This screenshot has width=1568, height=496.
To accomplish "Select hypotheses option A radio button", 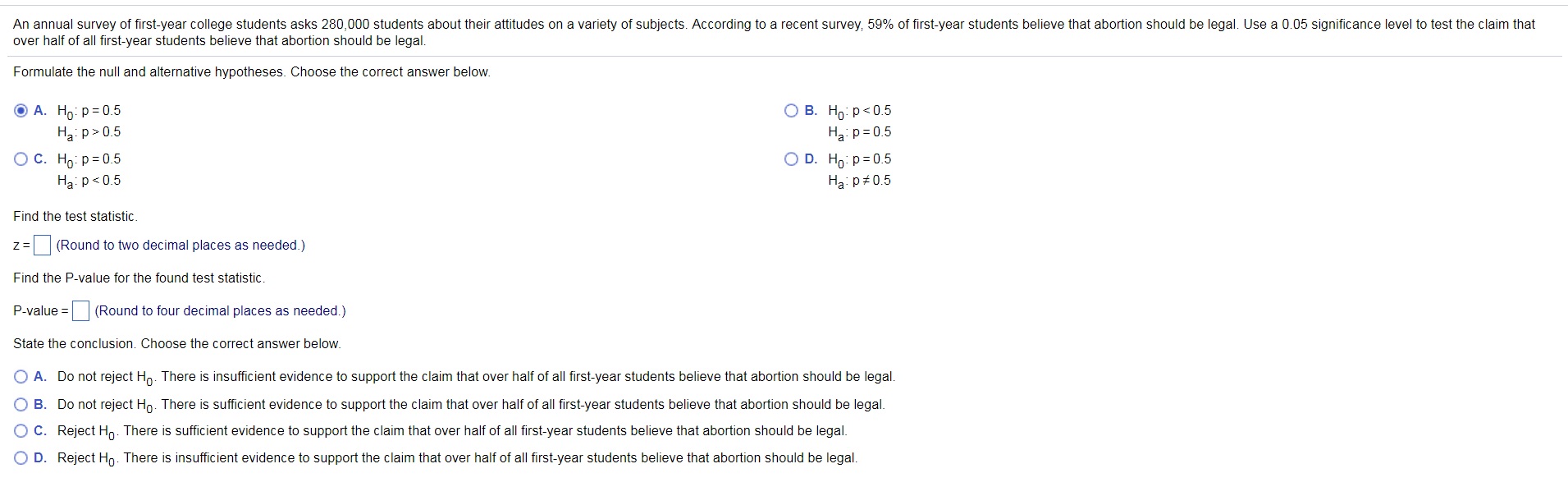I will (21, 111).
